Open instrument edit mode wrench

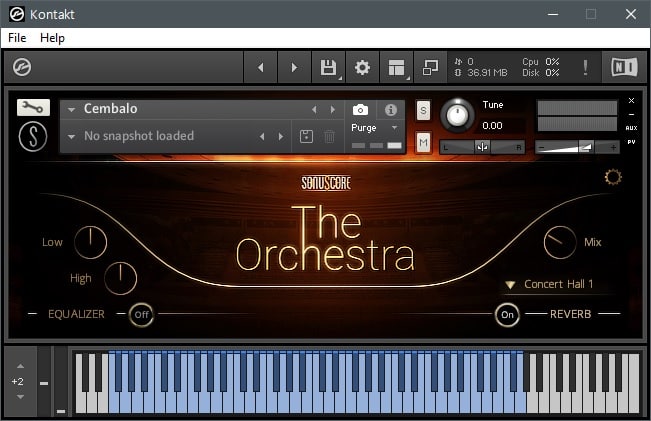[33, 108]
